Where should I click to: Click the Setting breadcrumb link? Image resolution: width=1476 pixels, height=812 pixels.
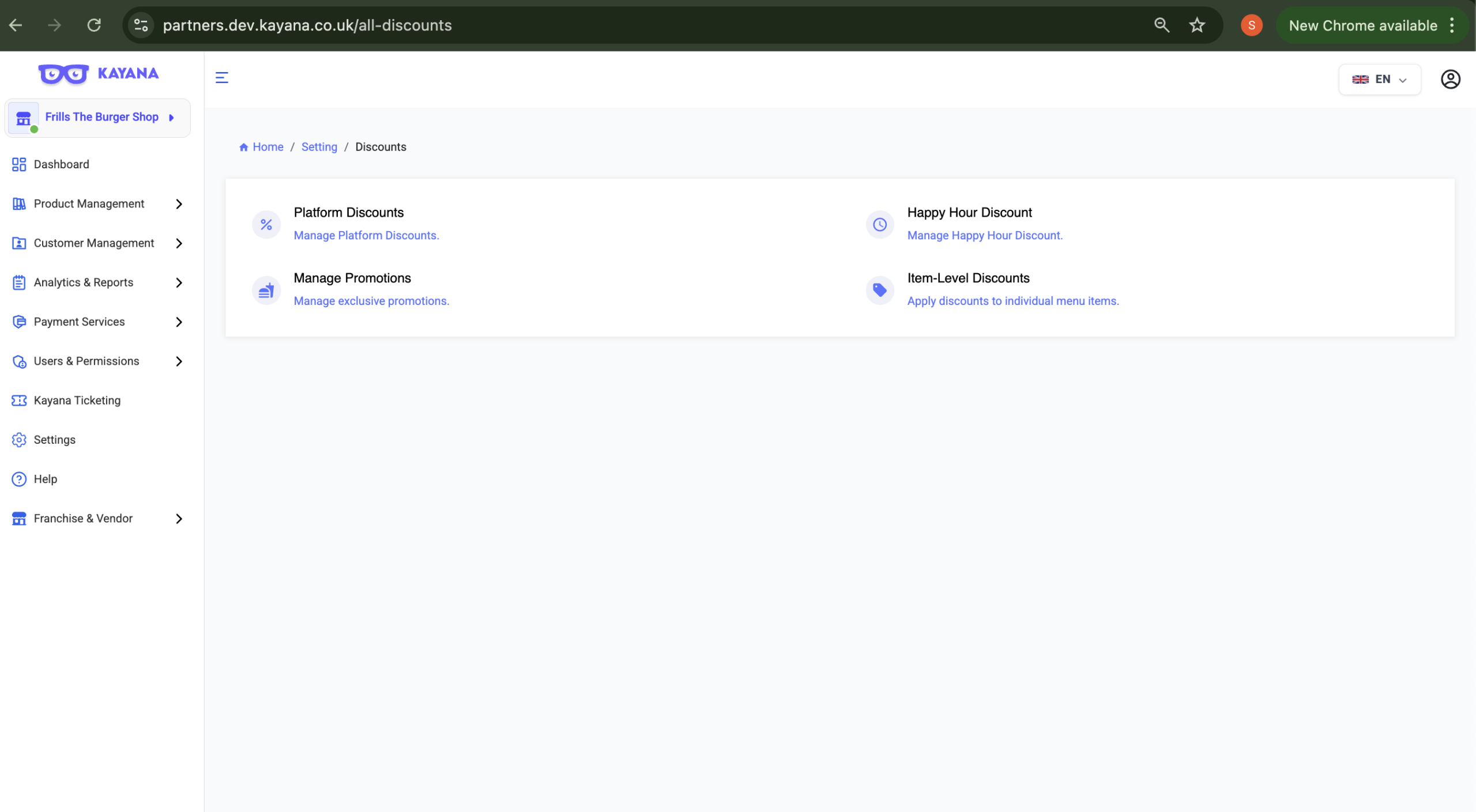point(319,147)
